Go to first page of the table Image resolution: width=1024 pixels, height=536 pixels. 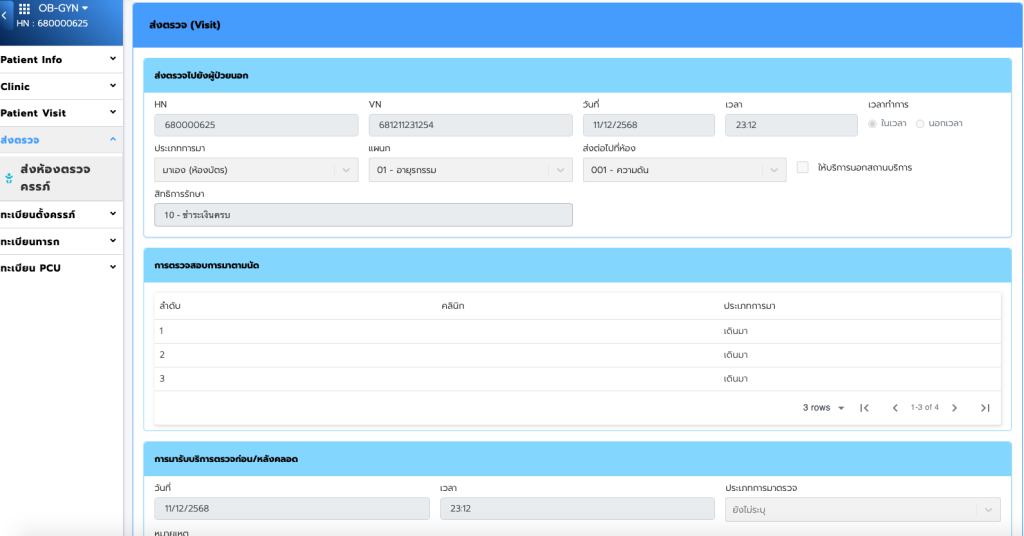click(865, 408)
